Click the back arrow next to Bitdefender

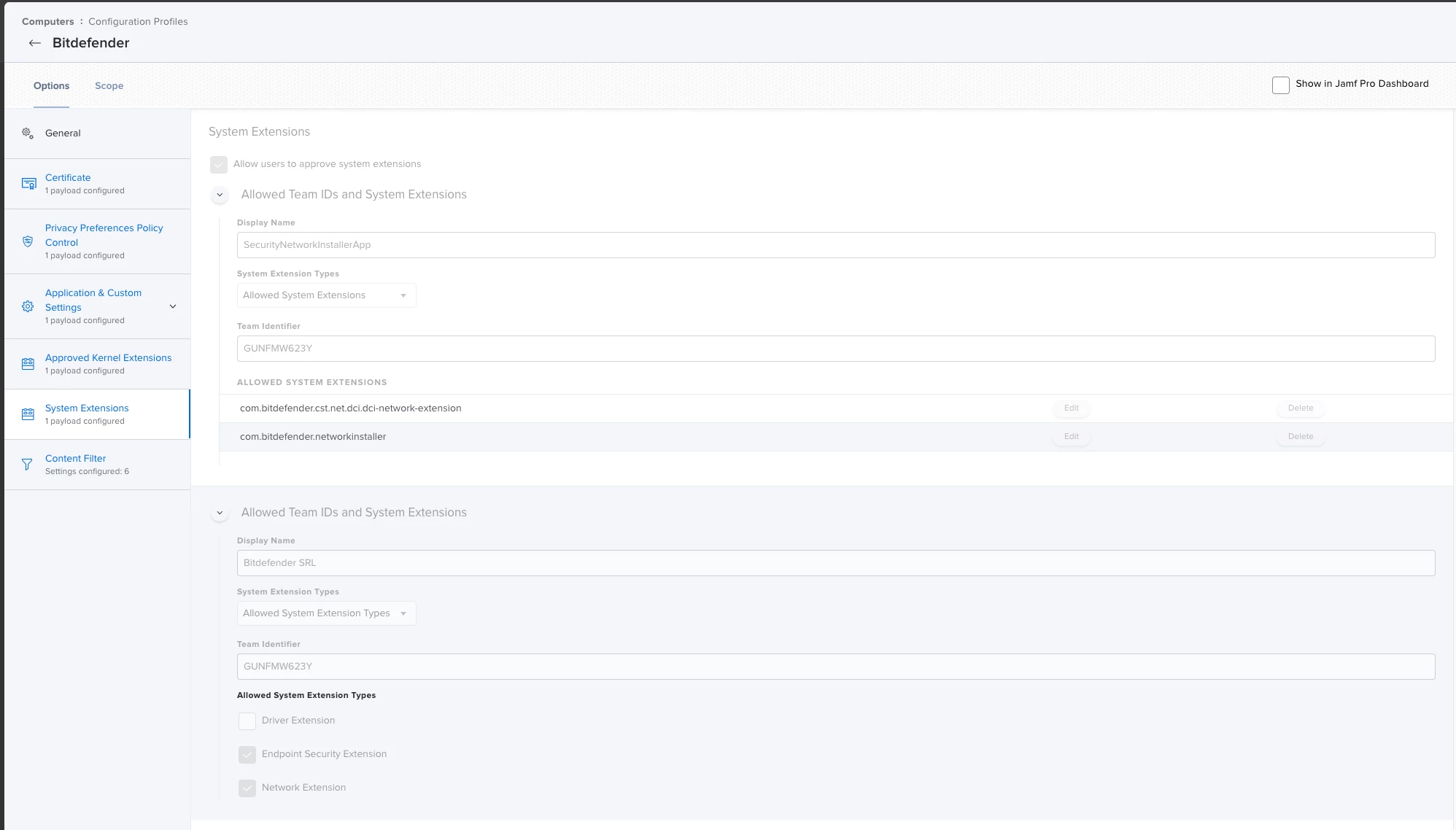[34, 43]
